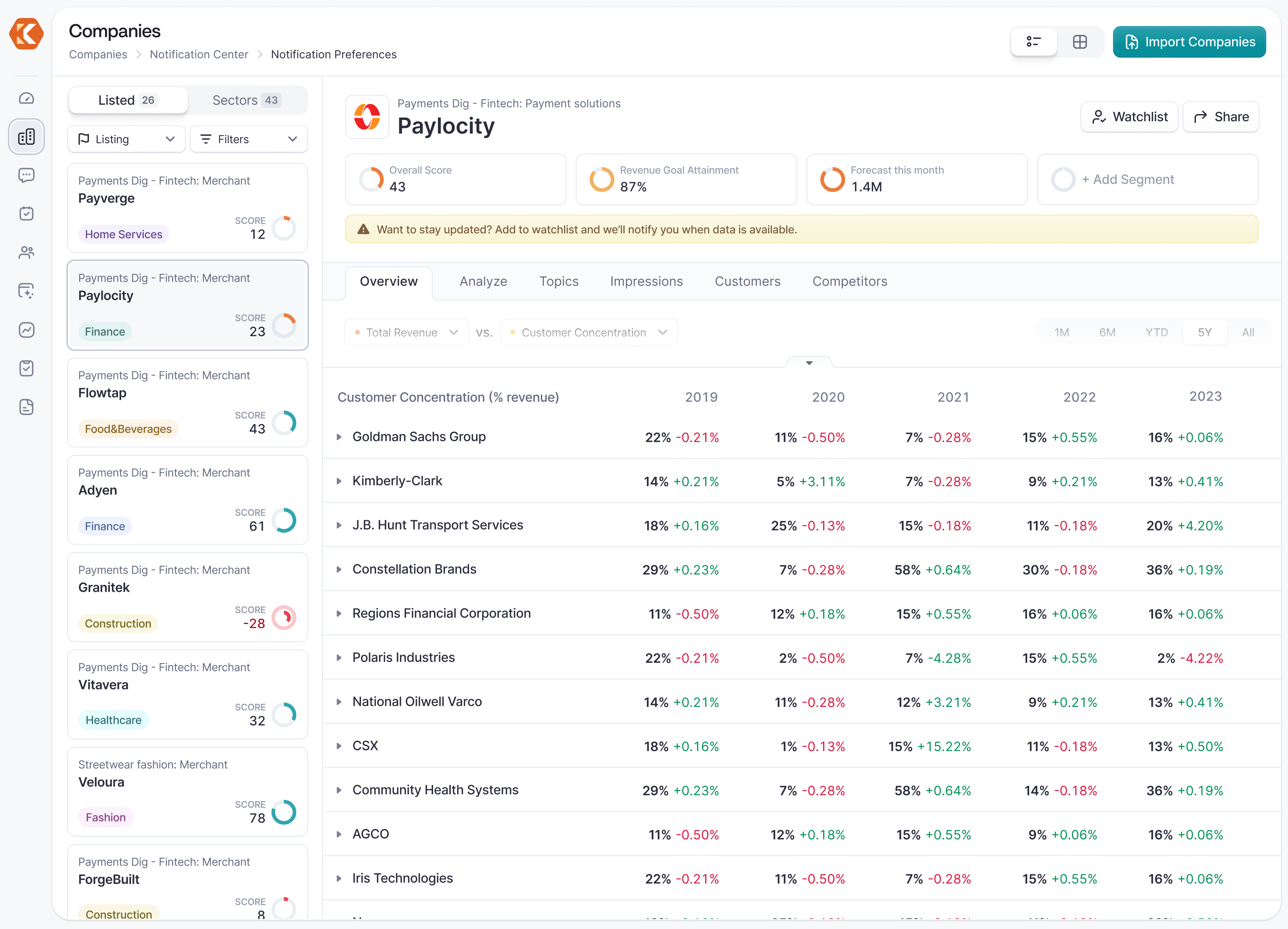Open the Impressions tab
The image size is (1288, 929).
click(646, 282)
